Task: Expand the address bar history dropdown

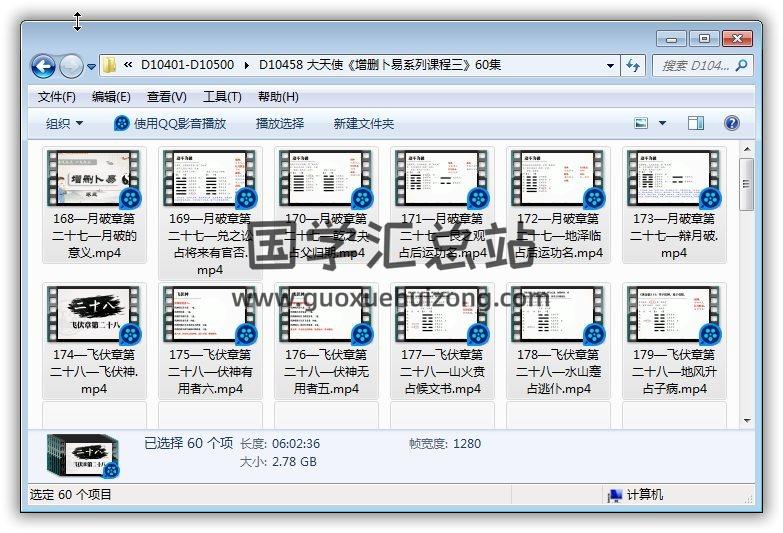Action: (610, 66)
